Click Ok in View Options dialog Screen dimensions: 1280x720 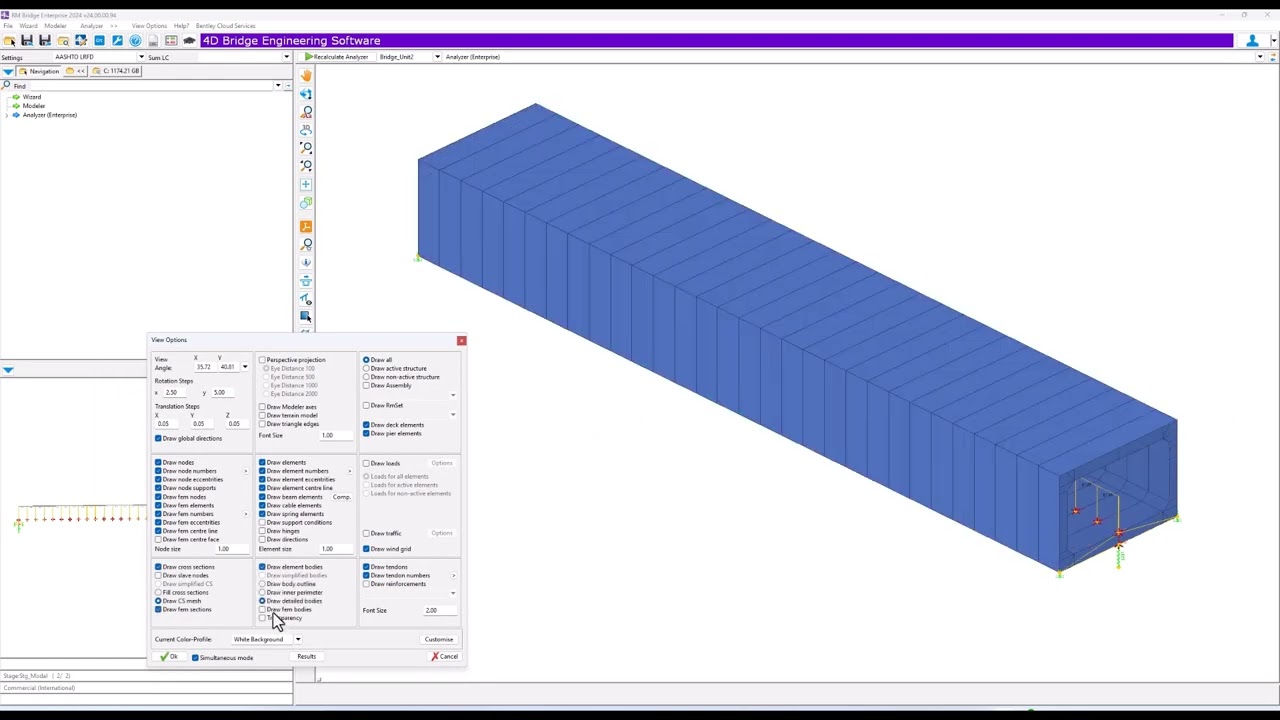pos(169,657)
